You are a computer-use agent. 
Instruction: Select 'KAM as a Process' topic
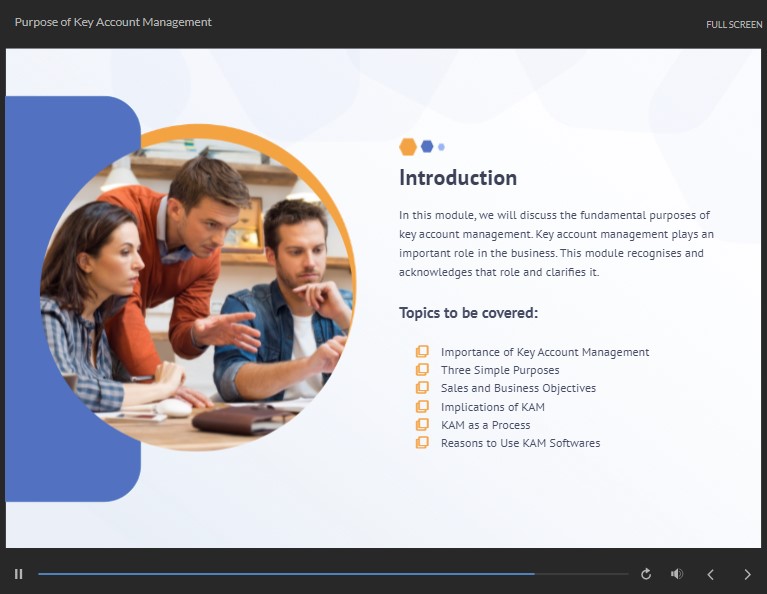pyautogui.click(x=485, y=425)
